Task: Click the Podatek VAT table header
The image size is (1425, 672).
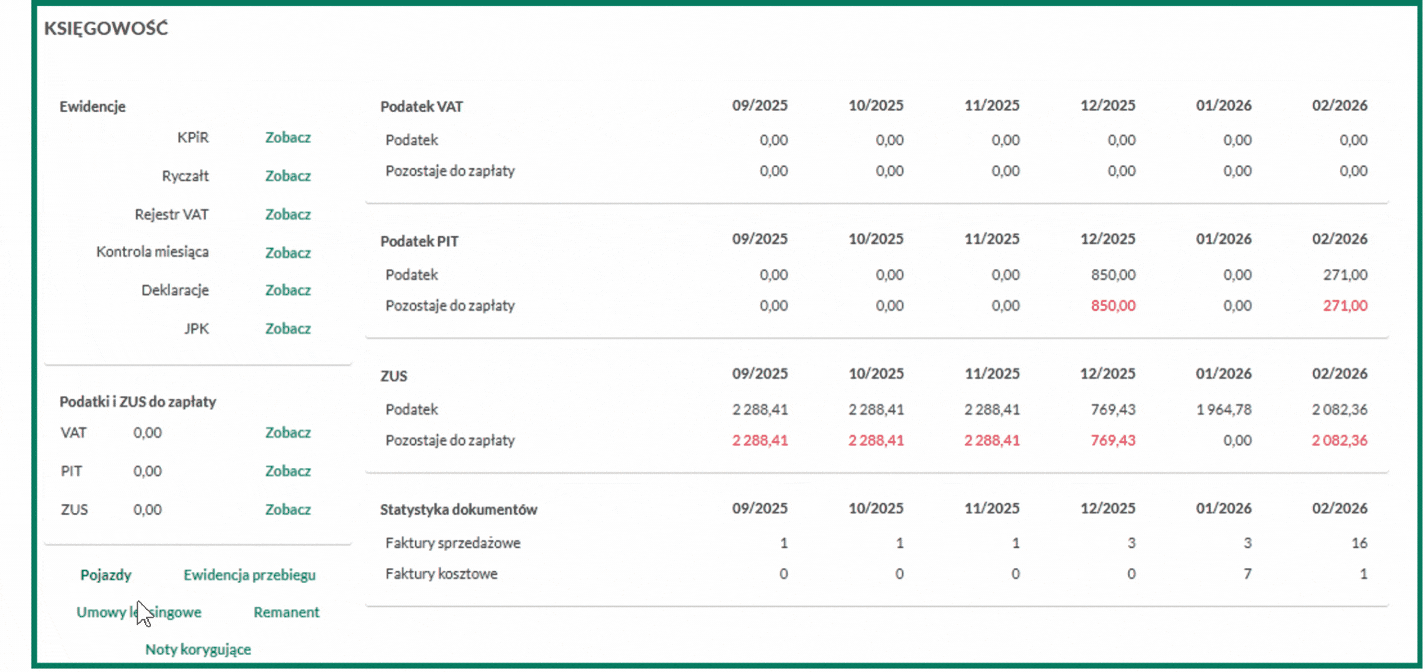Action: [422, 106]
